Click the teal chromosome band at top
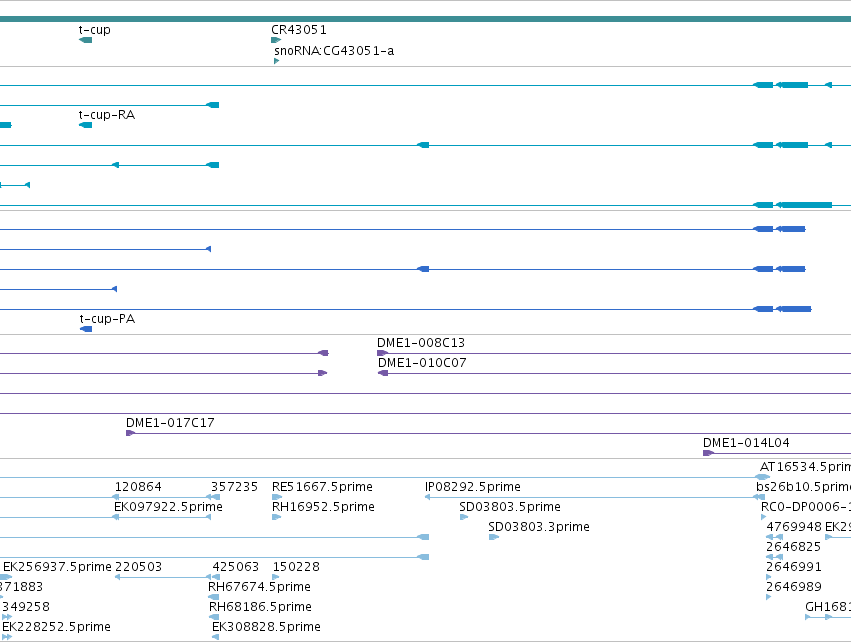Image resolution: width=851 pixels, height=642 pixels. click(x=426, y=19)
